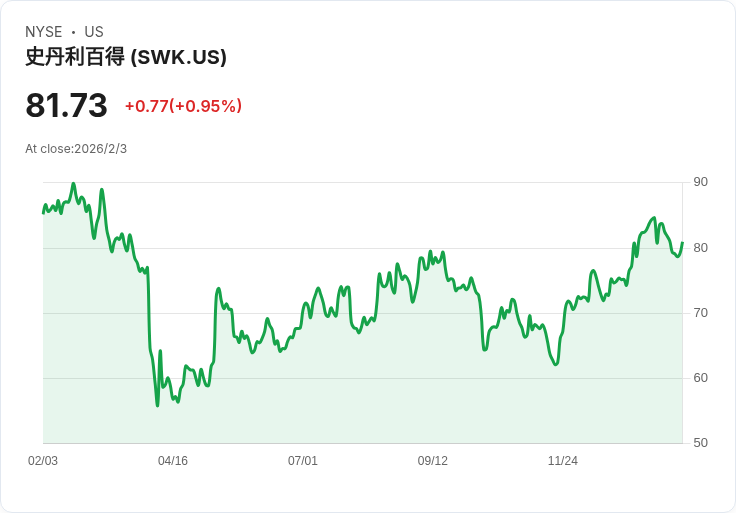Click the 09/12 date axis label
Screen dimensions: 736x513
(433, 461)
